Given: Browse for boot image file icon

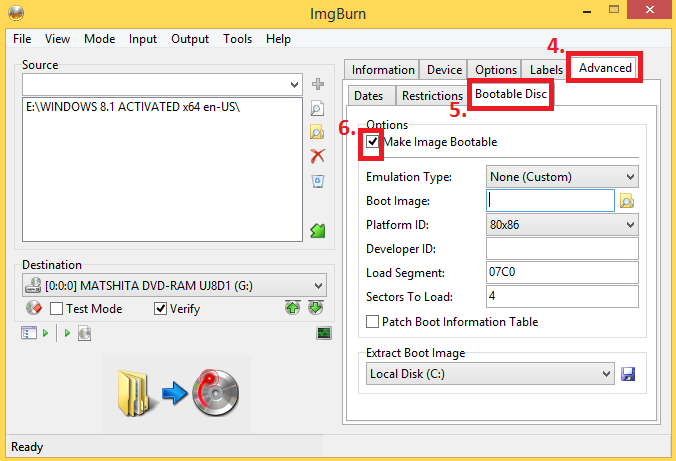Looking at the screenshot, I should [626, 201].
